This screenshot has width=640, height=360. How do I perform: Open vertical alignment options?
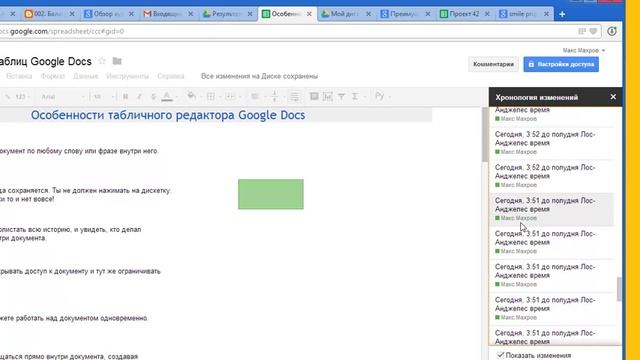click(274, 97)
